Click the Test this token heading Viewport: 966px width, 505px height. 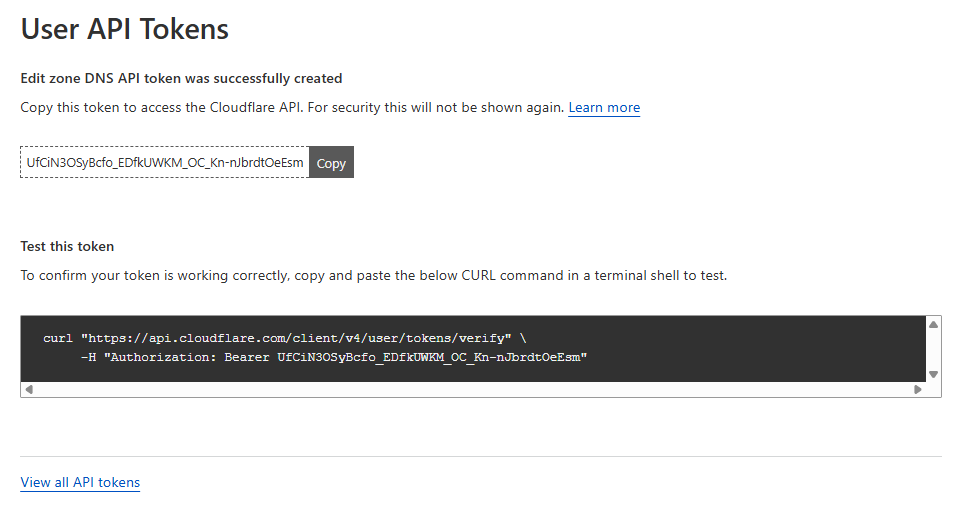coord(67,246)
